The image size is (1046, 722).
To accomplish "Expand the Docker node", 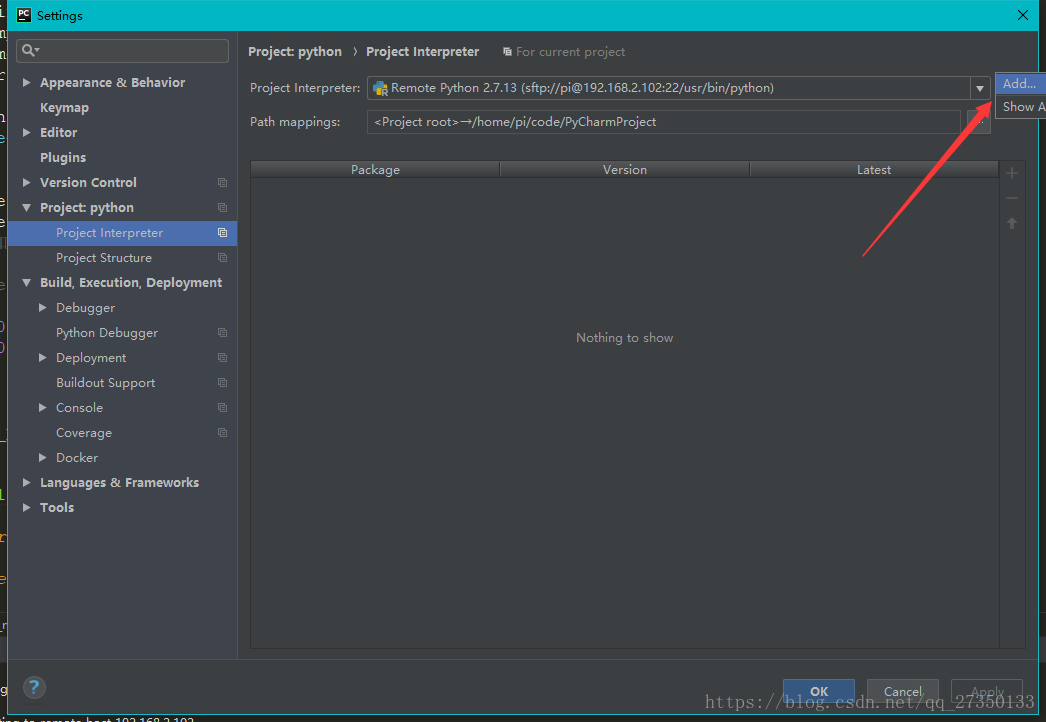I will pyautogui.click(x=43, y=458).
